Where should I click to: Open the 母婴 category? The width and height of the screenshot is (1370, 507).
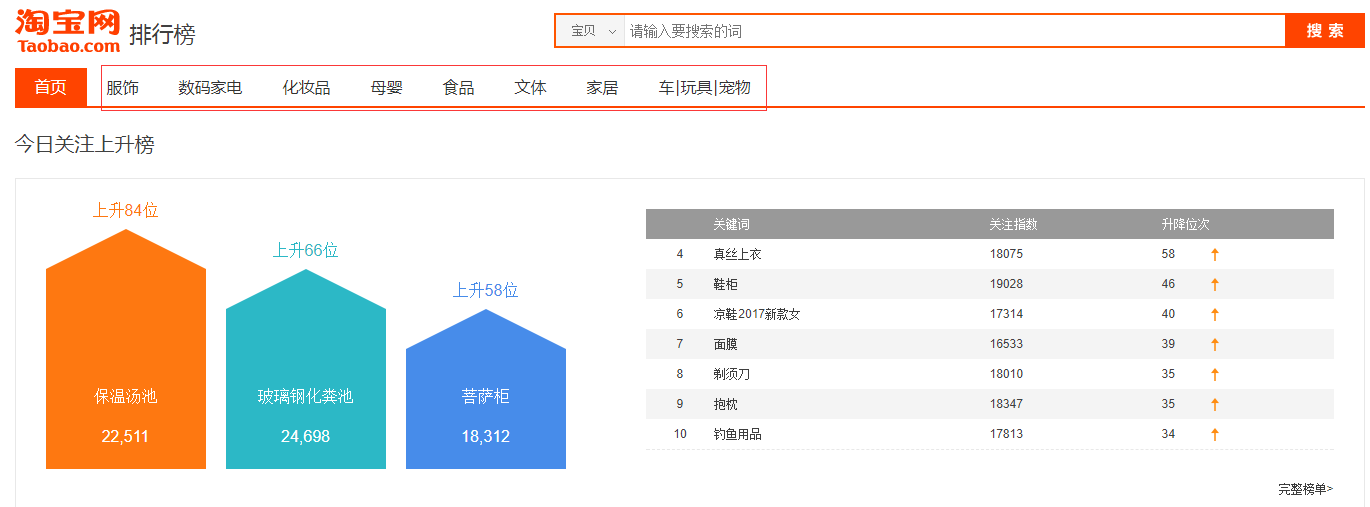coord(386,88)
